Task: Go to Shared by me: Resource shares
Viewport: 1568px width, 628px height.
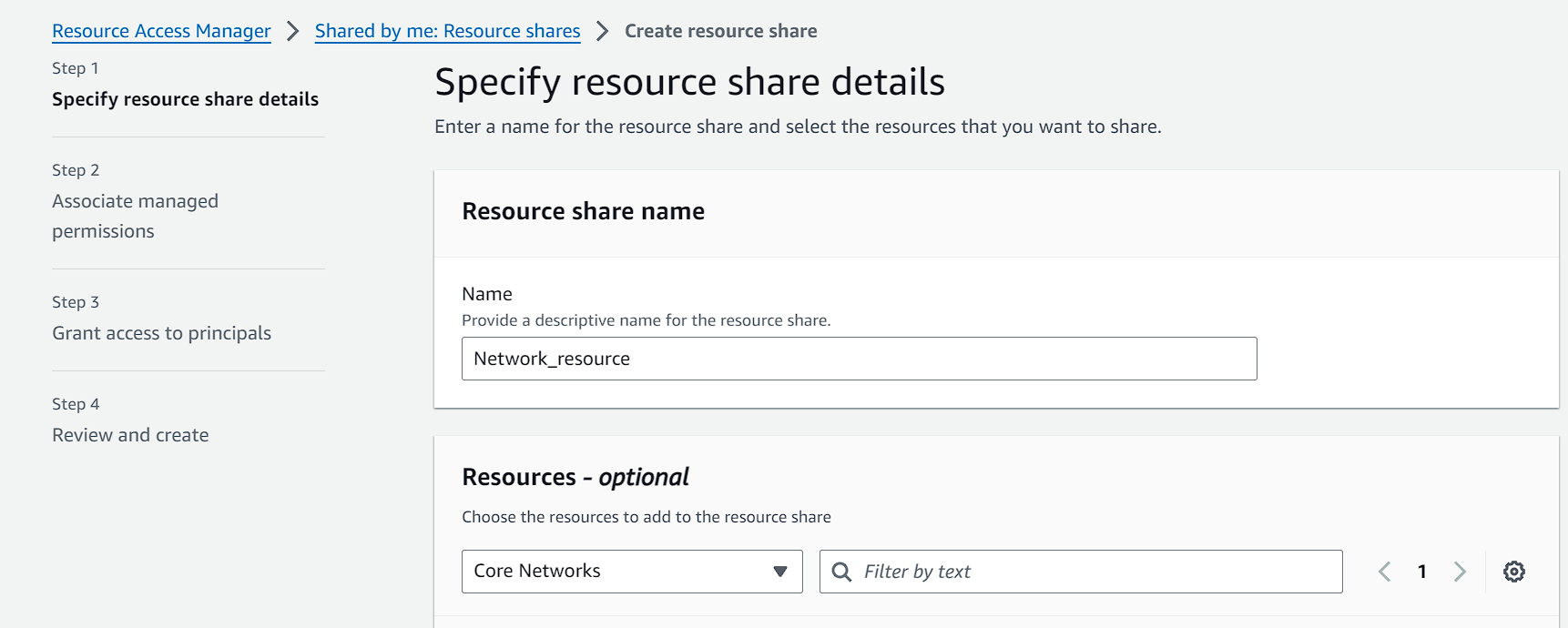Action: [x=447, y=31]
